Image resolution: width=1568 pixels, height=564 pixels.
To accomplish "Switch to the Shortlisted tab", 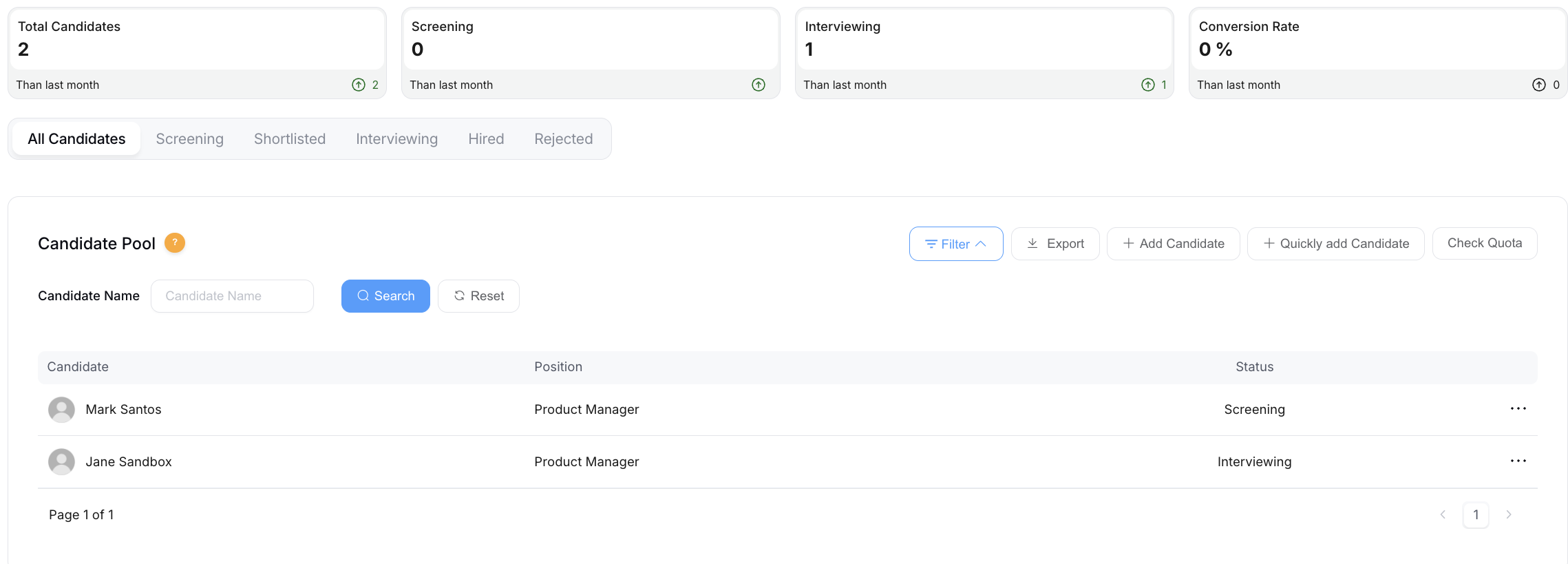I will pos(289,139).
